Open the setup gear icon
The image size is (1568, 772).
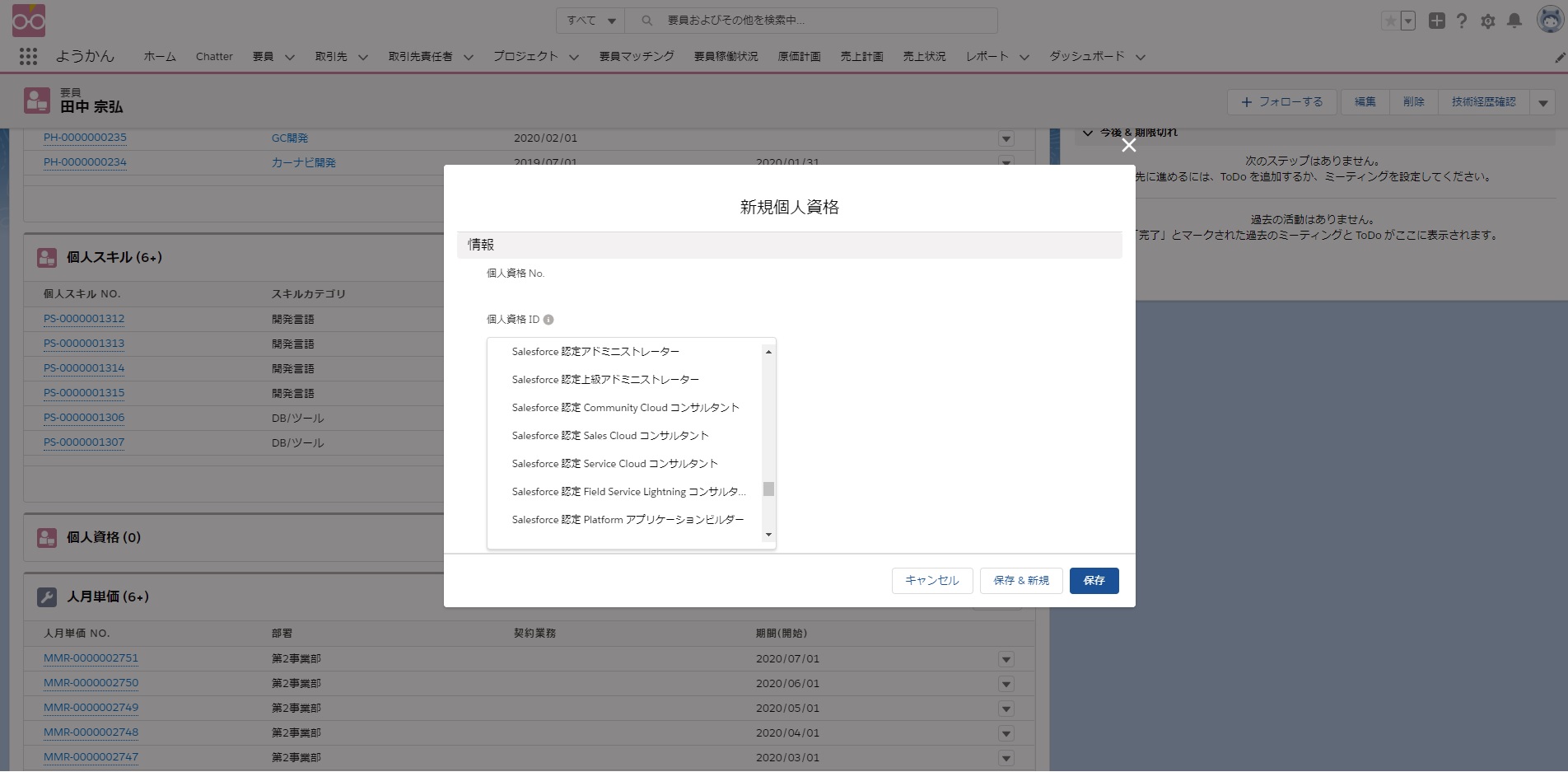click(1488, 21)
